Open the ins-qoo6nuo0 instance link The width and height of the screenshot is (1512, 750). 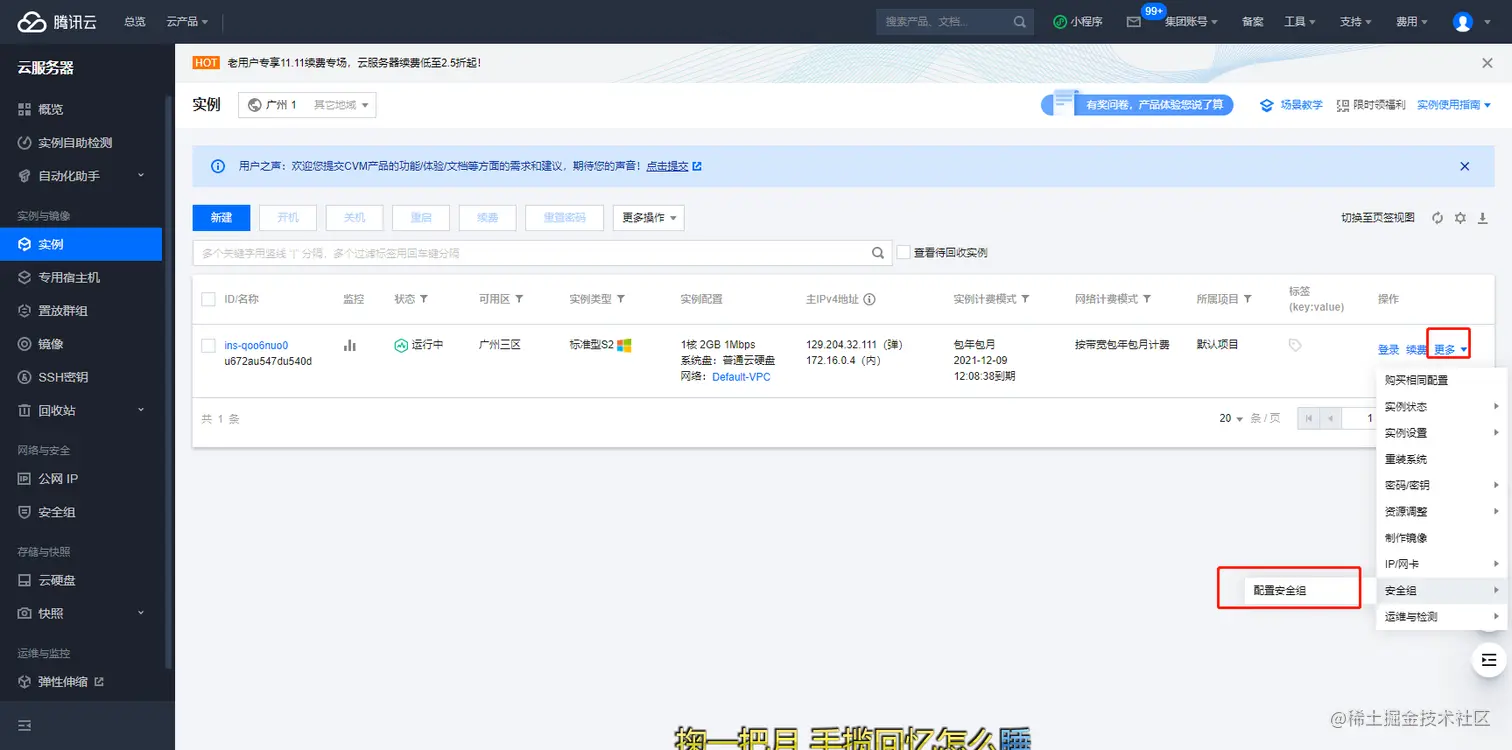click(256, 346)
